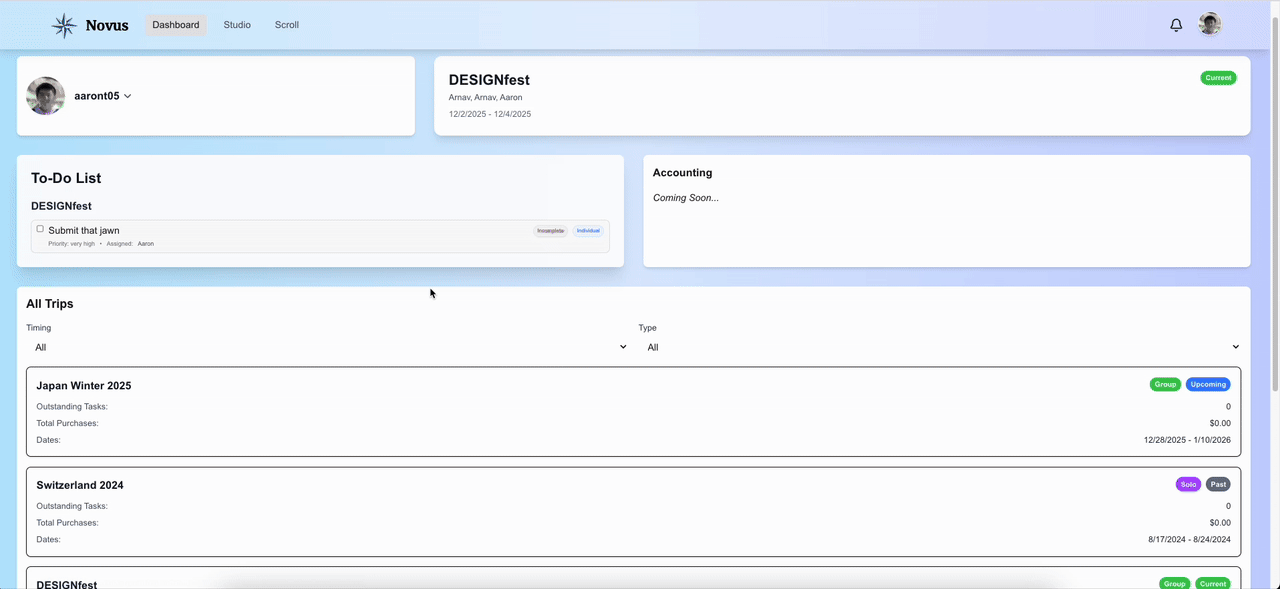This screenshot has height=589, width=1280.
Task: Click the Upcoming badge on Japan Winter 2025
Action: (x=1207, y=384)
